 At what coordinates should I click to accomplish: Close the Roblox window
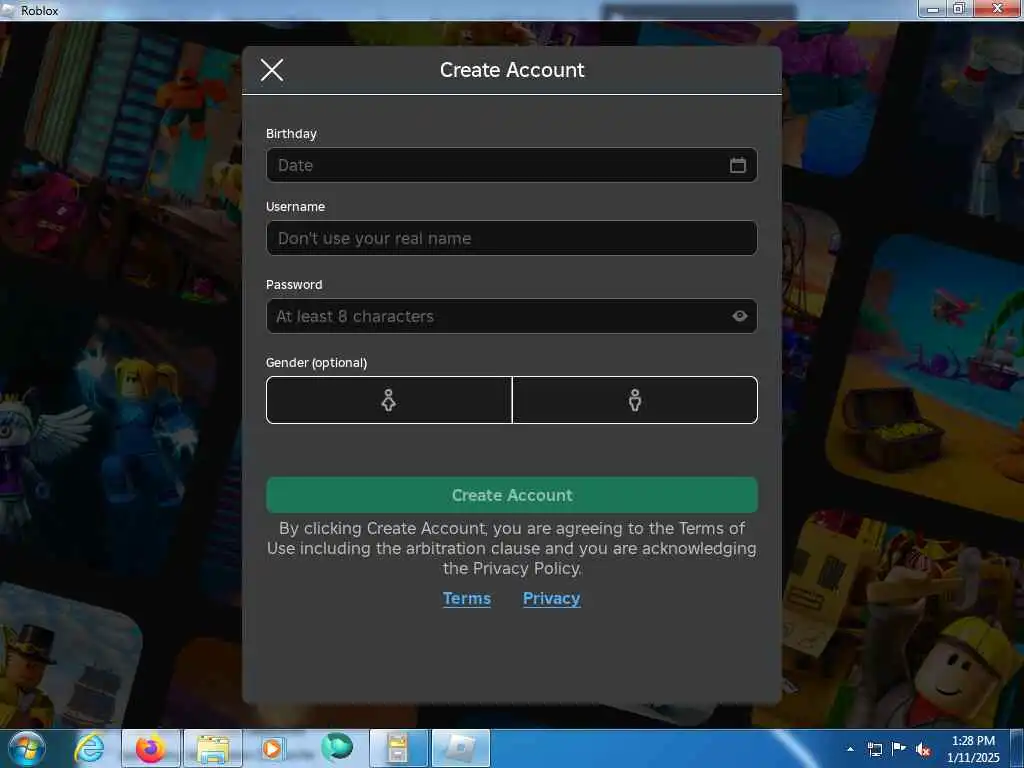(x=998, y=8)
